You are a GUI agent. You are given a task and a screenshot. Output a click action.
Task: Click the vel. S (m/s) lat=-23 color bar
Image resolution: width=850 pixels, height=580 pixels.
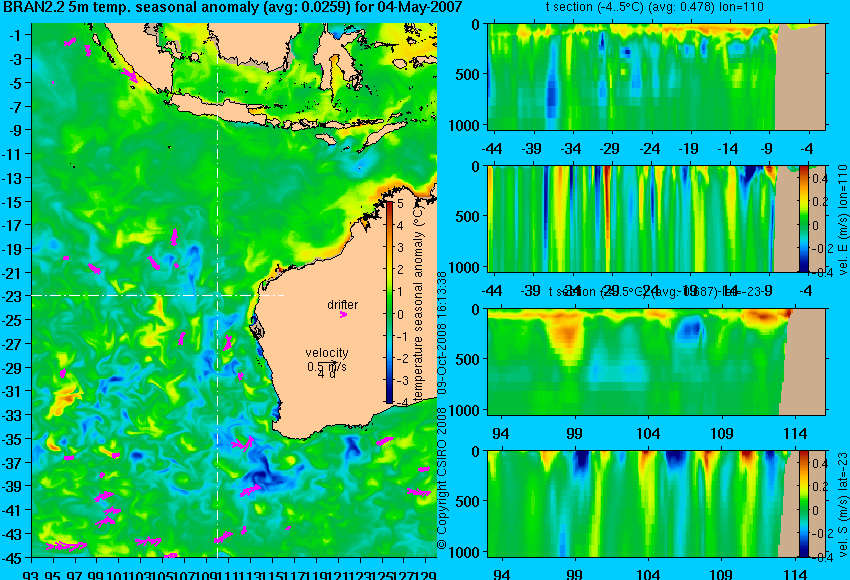coord(803,504)
